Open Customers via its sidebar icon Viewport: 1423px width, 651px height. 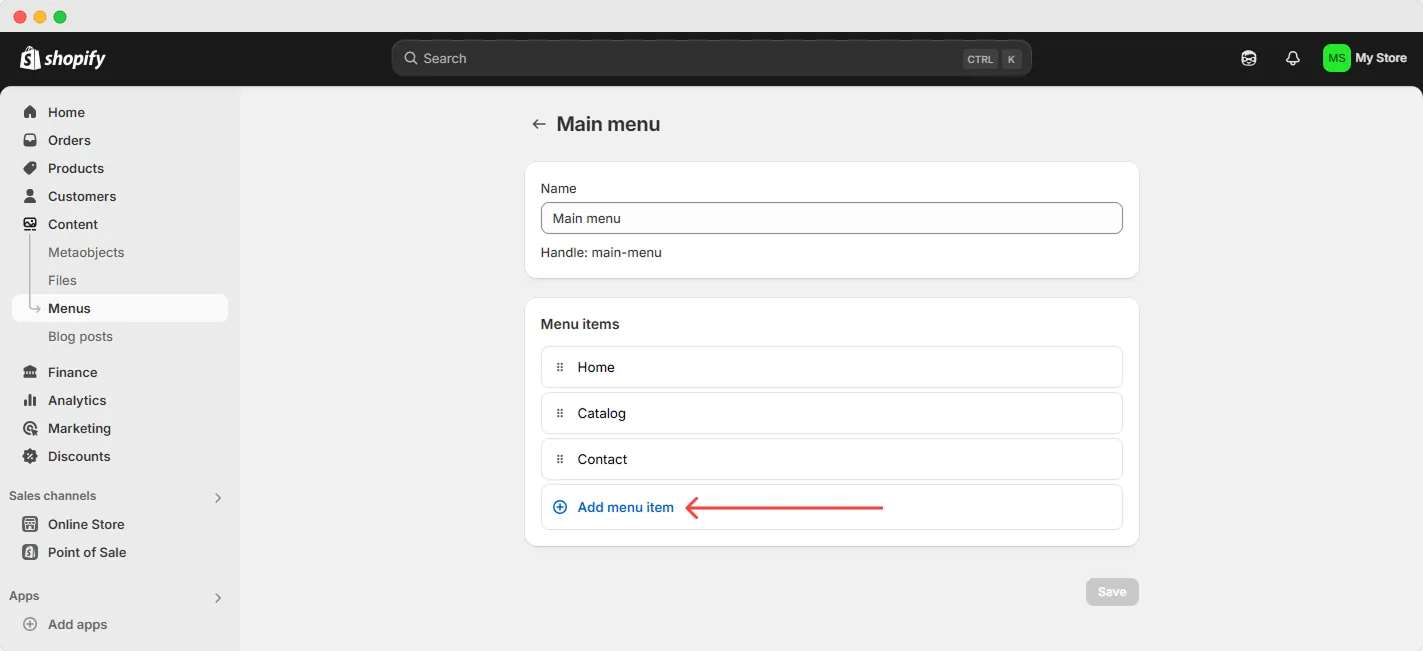[x=30, y=196]
